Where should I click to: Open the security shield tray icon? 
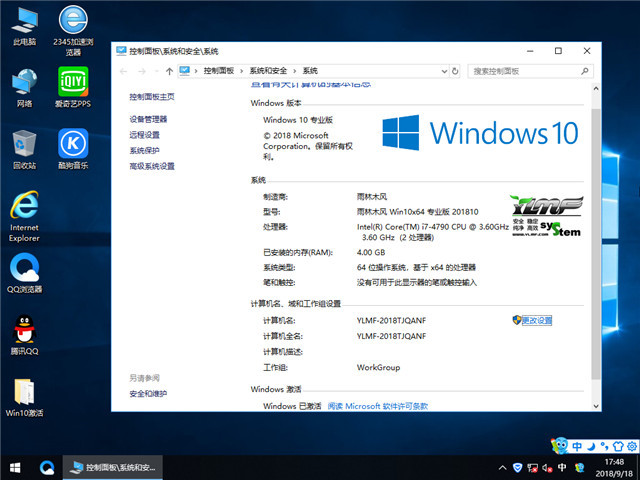518,468
